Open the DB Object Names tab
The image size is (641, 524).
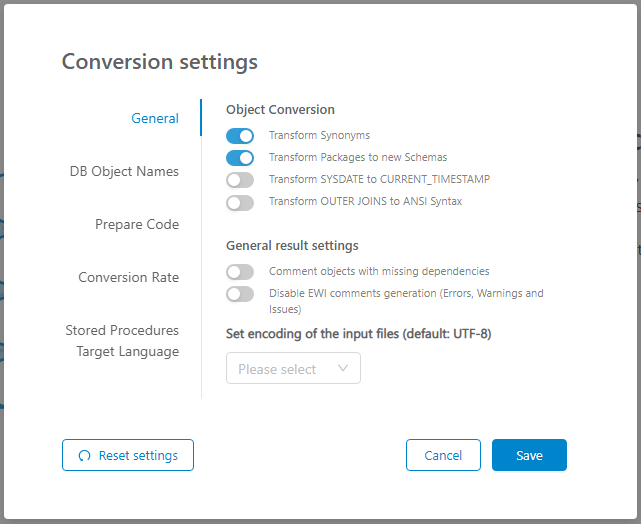coord(124,171)
